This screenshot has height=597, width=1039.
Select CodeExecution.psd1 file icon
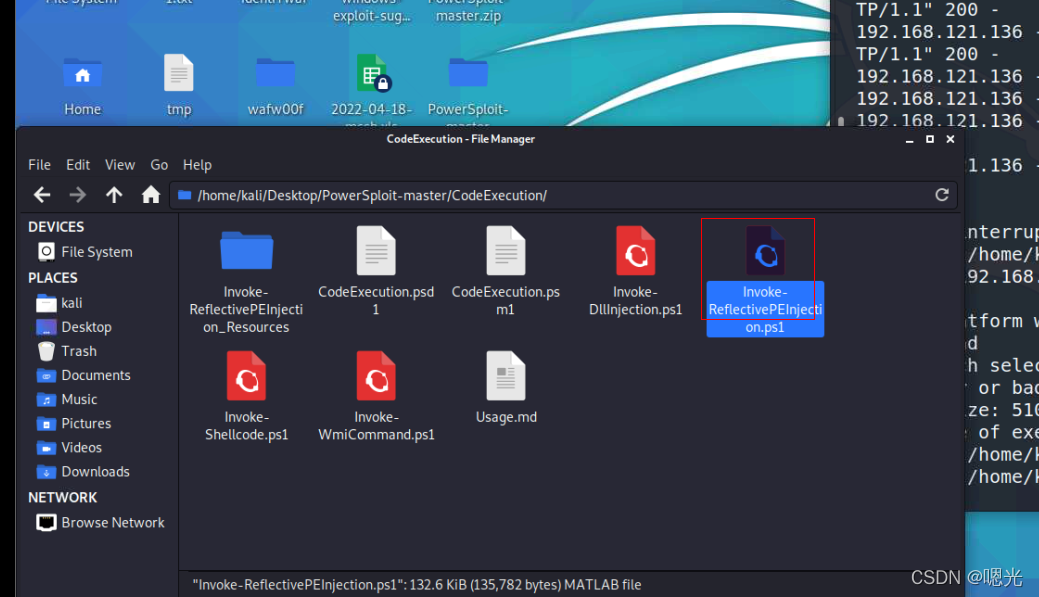pos(376,250)
